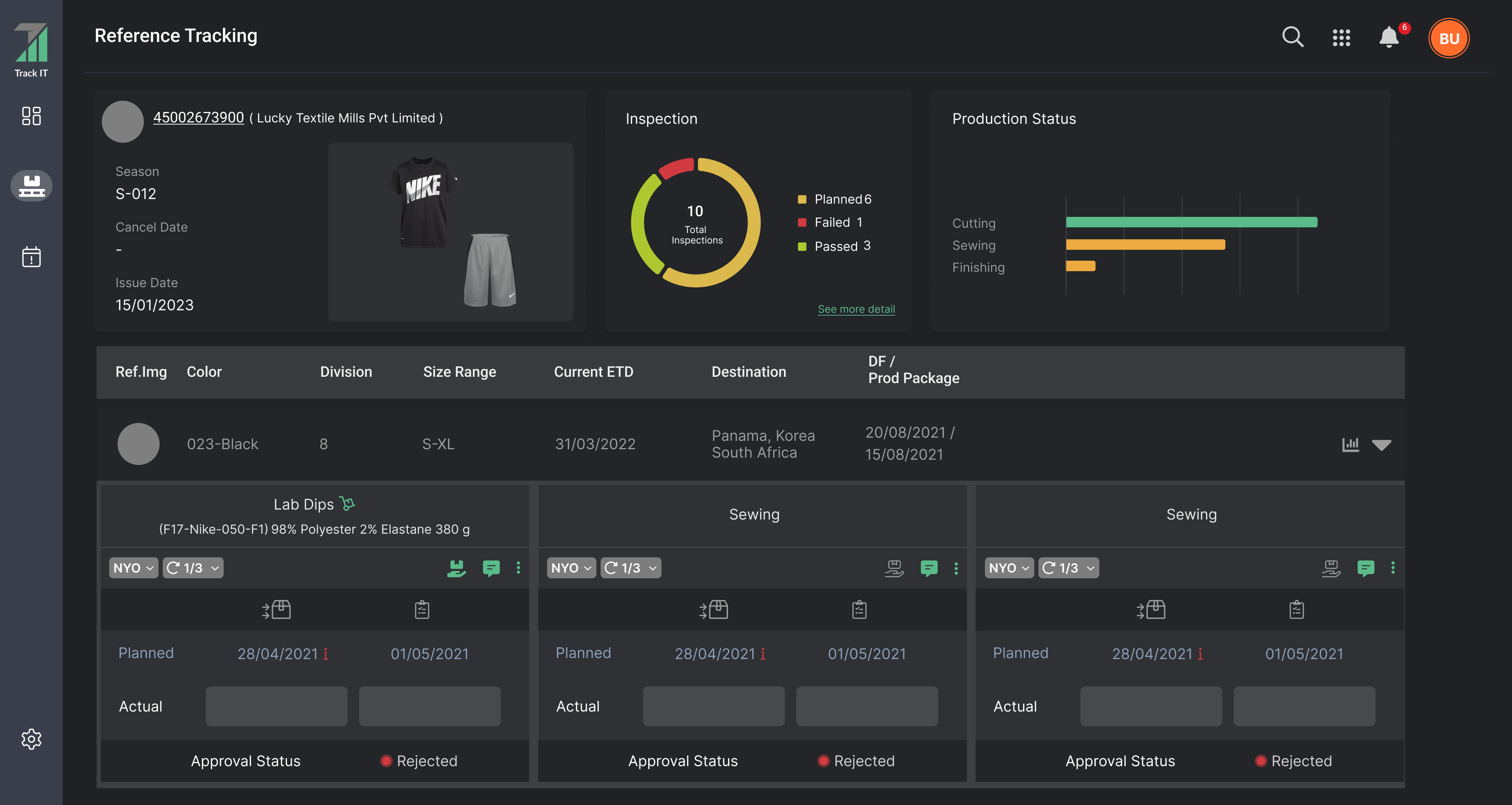1512x805 pixels.
Task: Expand NYO dropdown in Lab Dips card
Action: 133,568
